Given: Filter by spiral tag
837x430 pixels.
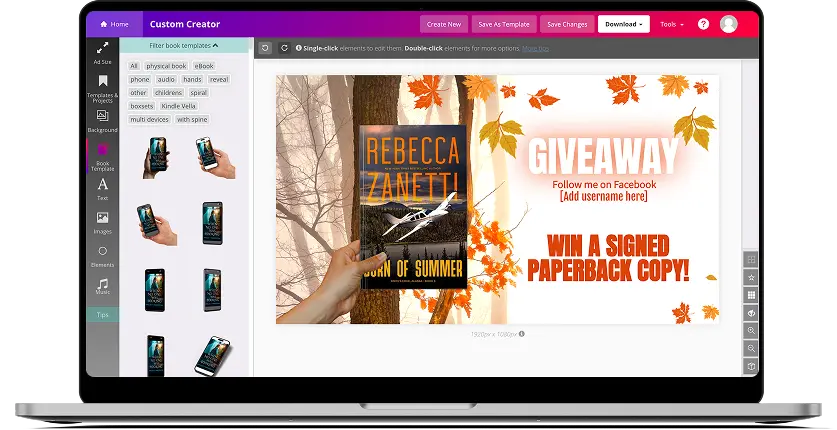Looking at the screenshot, I should 198,92.
